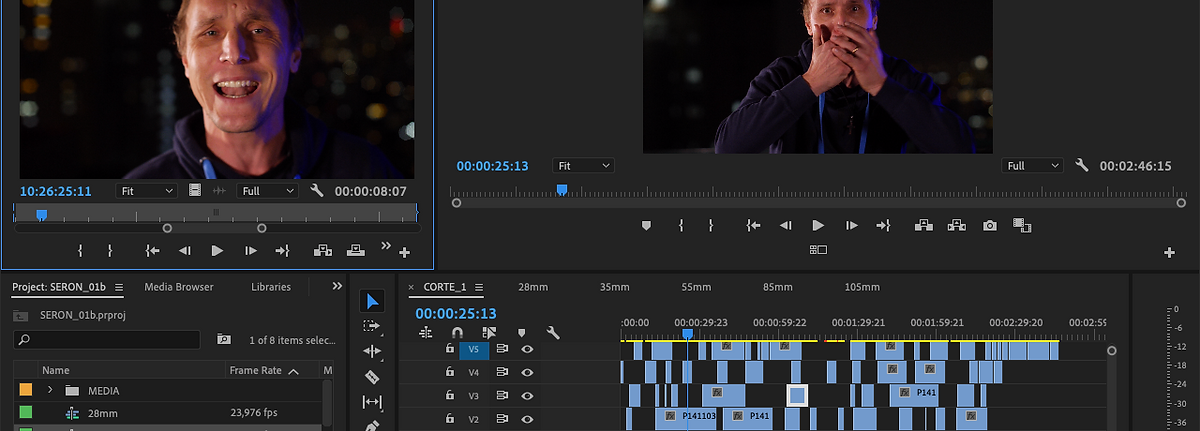Toggle timeline snapping magnet
Screen dimensions: 1200x431
(457, 333)
